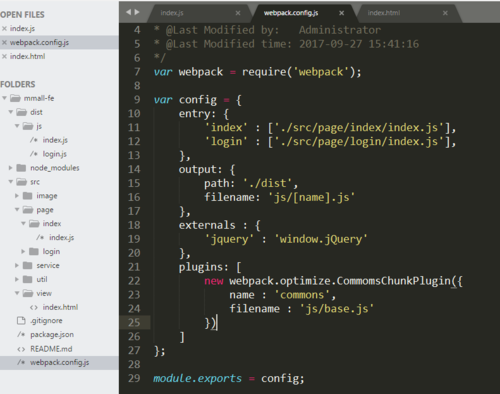Screen dimensions: 500x394
Task: Click line number 25 in the gutter
Action: 134,323
